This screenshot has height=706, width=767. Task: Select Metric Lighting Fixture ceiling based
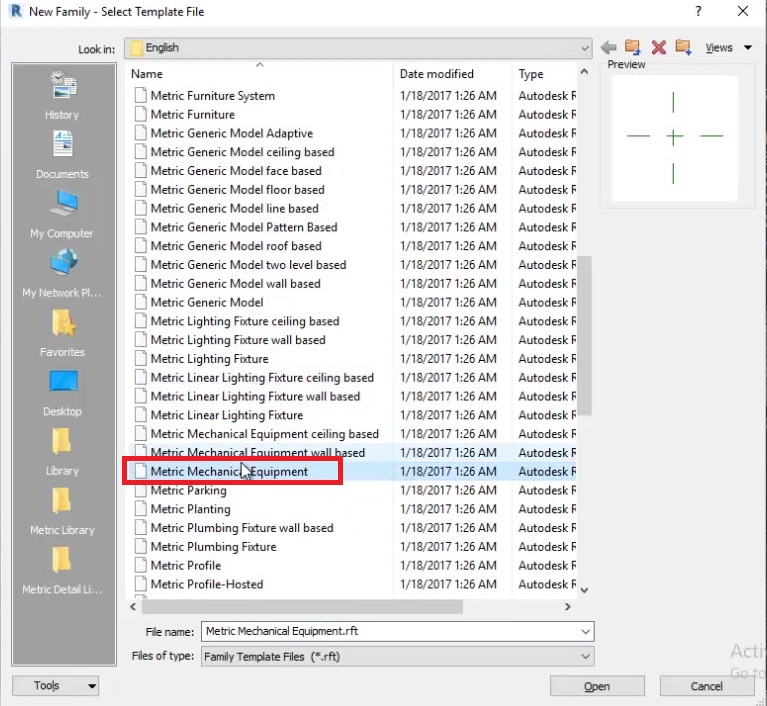245,321
